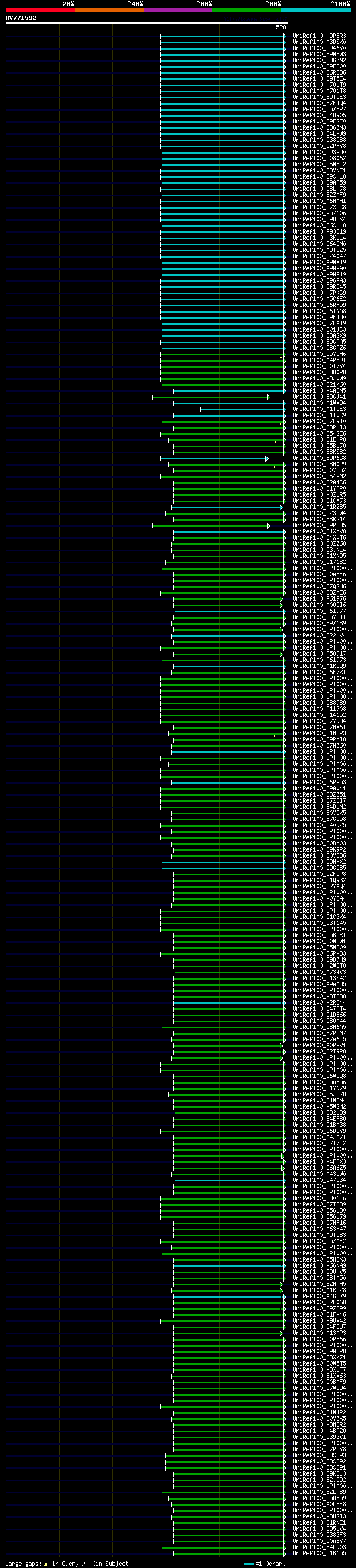The image size is (356, 1568).
Task: Click the short alignment bar for UniRef100_B9GJ41
Action: [x=211, y=398]
